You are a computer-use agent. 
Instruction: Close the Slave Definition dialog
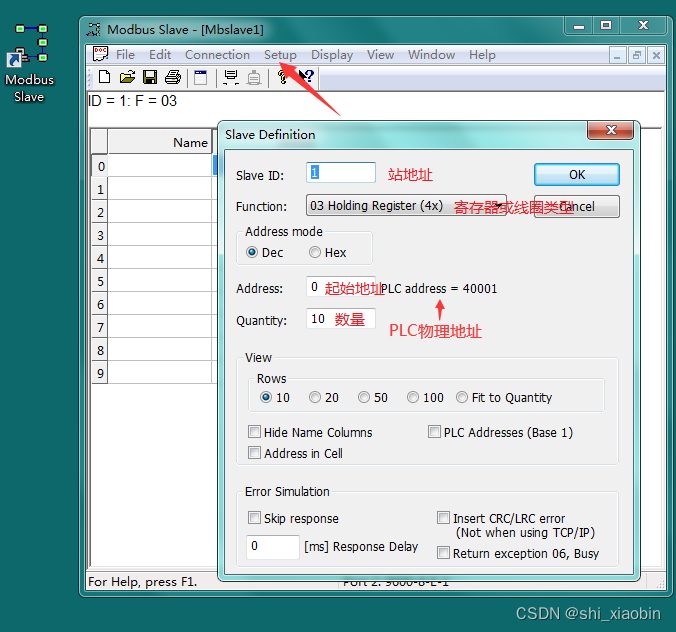610,130
